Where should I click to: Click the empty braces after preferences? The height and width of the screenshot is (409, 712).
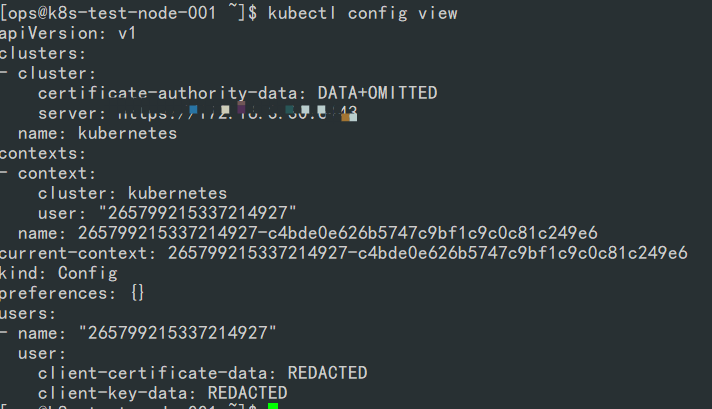pyautogui.click(x=138, y=293)
